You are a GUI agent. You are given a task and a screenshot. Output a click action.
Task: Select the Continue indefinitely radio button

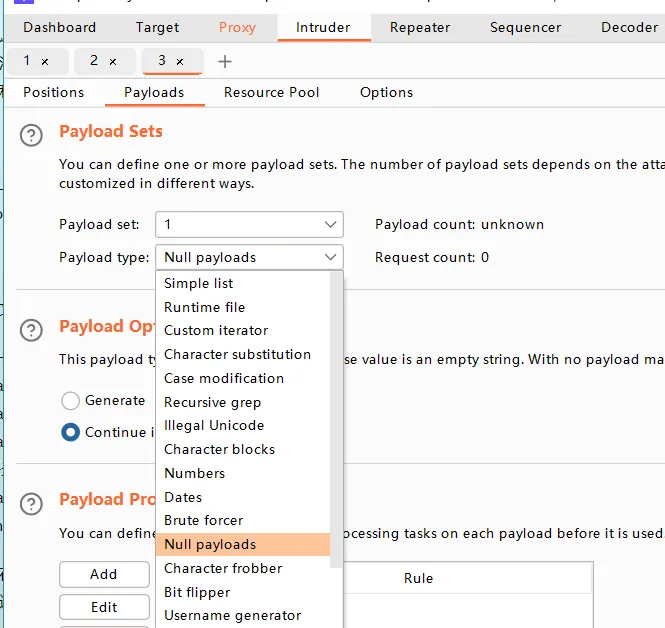coord(71,433)
